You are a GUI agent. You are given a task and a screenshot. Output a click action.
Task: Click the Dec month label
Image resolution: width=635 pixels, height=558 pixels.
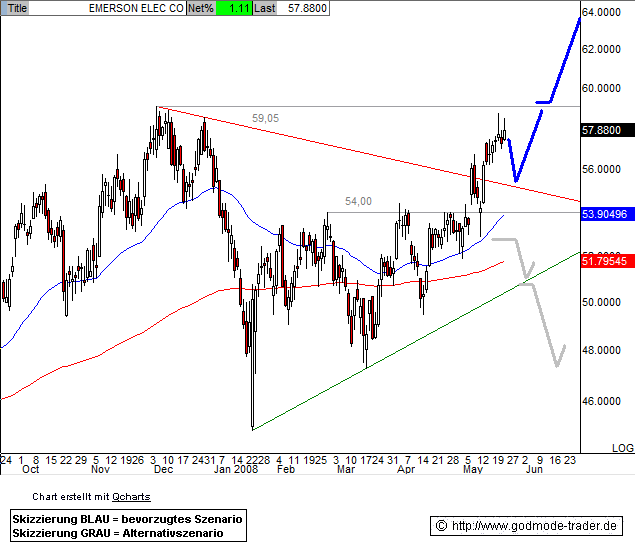point(164,469)
